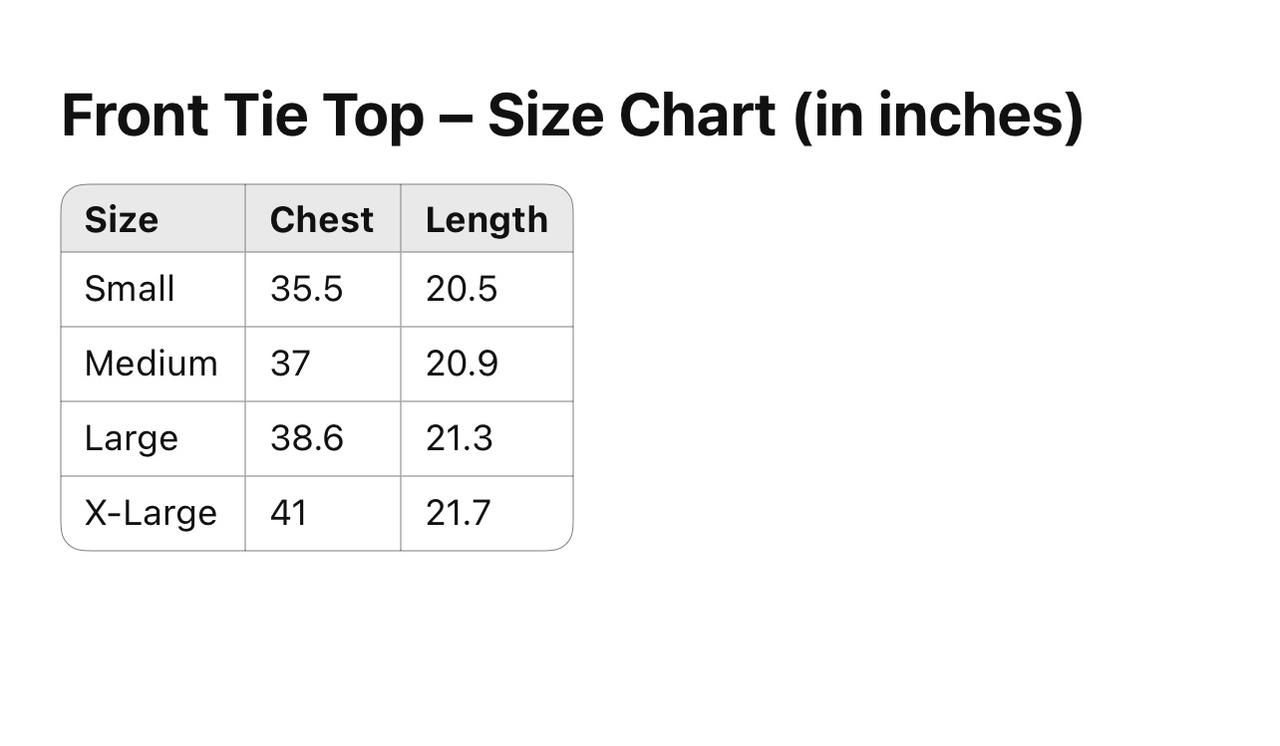The image size is (1280, 746).
Task: Select the Medium chest value 37
Action: (x=290, y=364)
